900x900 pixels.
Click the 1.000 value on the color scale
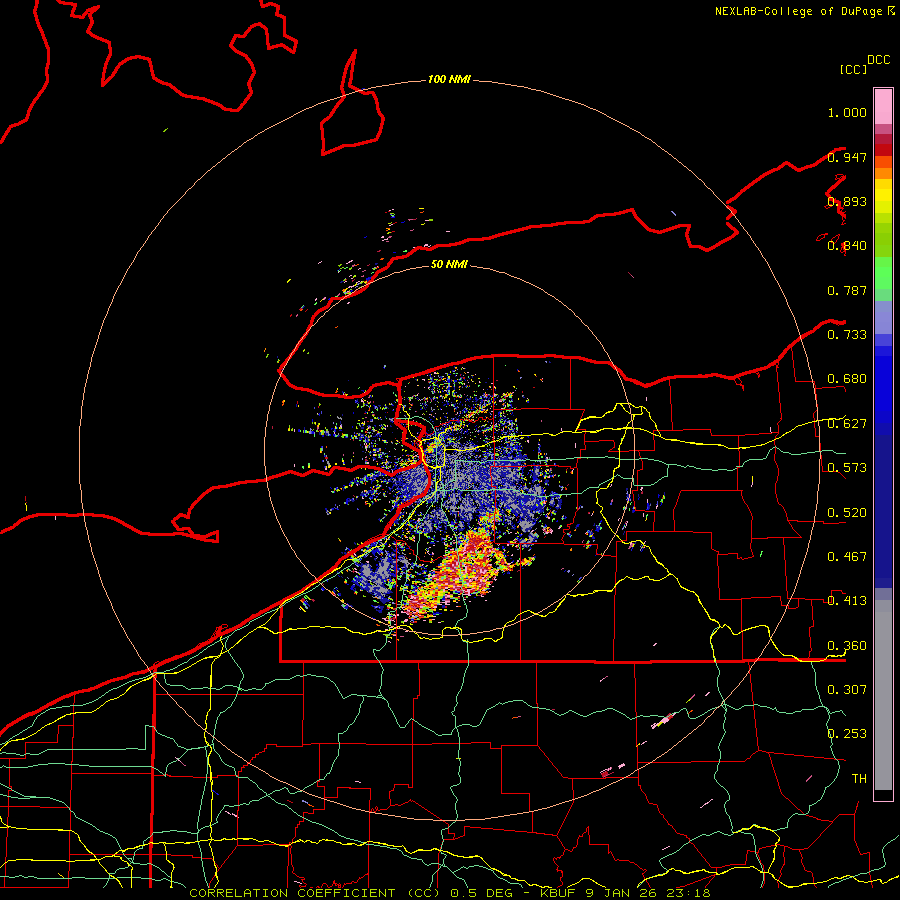point(847,112)
